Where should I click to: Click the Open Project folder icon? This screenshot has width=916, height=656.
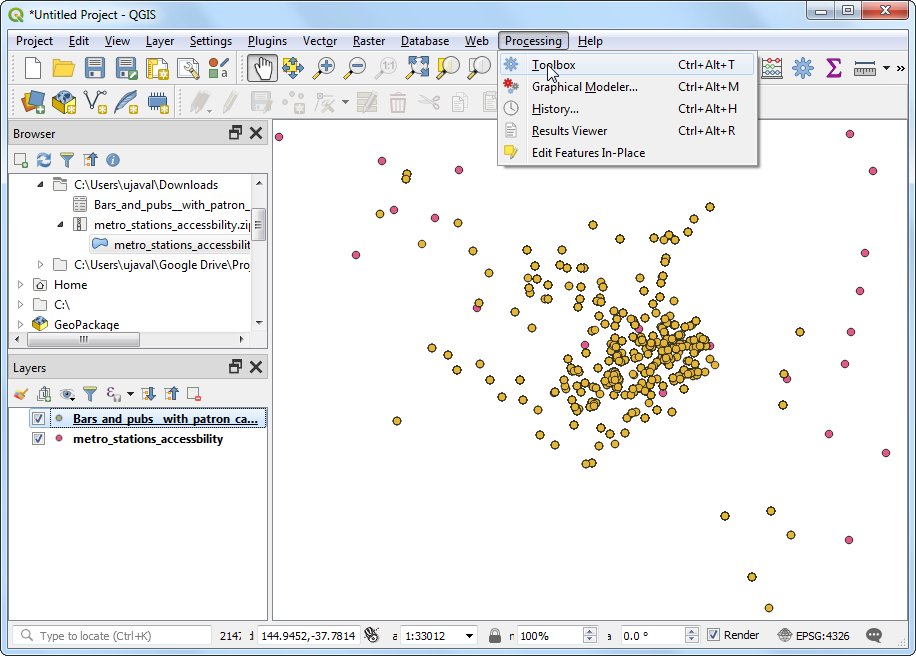tap(64, 68)
